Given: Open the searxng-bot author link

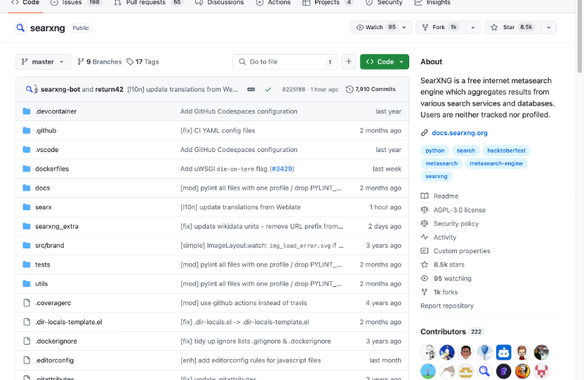Looking at the screenshot, I should tap(60, 89).
